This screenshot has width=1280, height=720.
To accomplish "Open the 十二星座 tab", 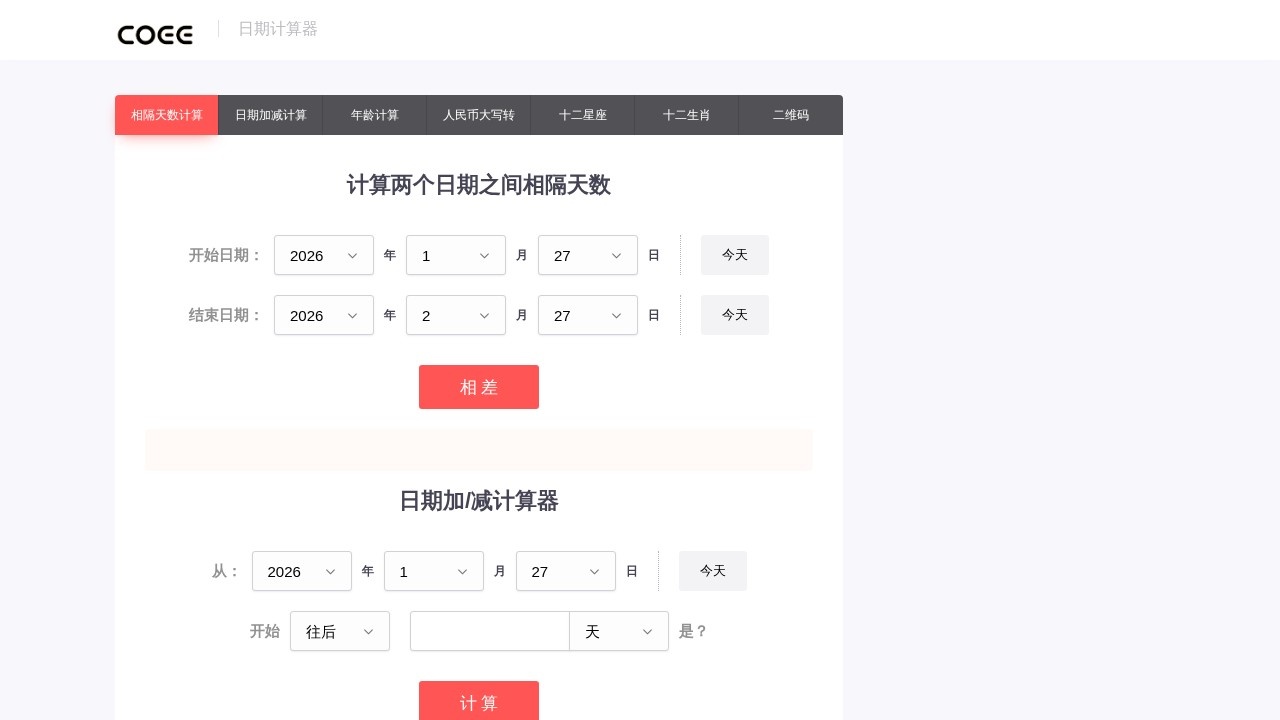I will 582,115.
